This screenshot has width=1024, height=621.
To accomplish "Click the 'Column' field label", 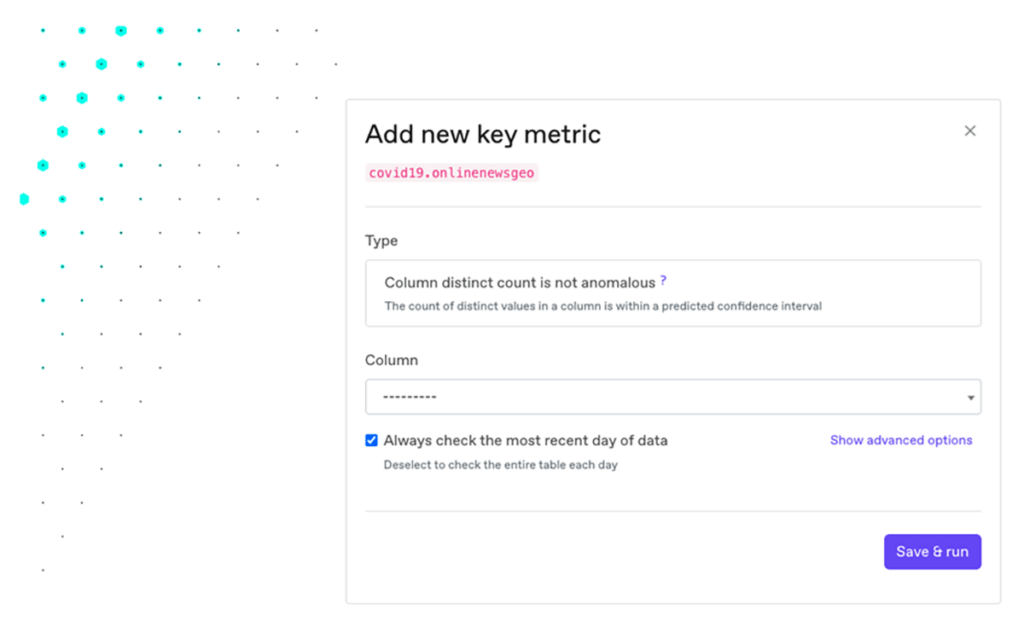I will (x=391, y=360).
